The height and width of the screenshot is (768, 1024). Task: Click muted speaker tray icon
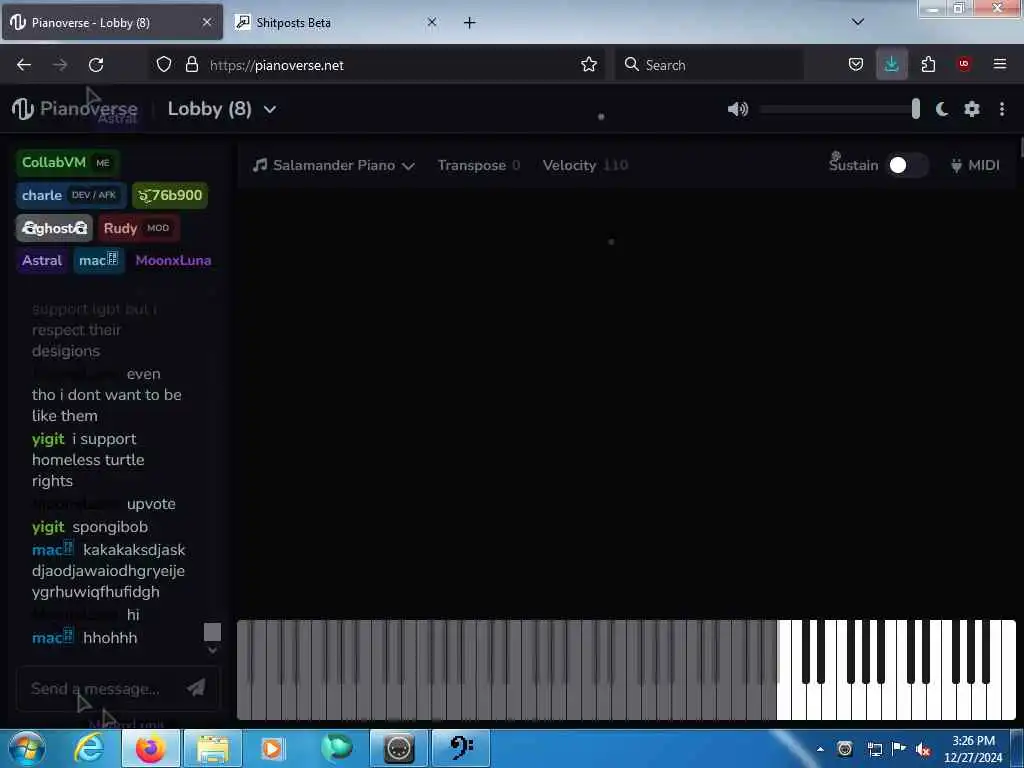point(923,749)
